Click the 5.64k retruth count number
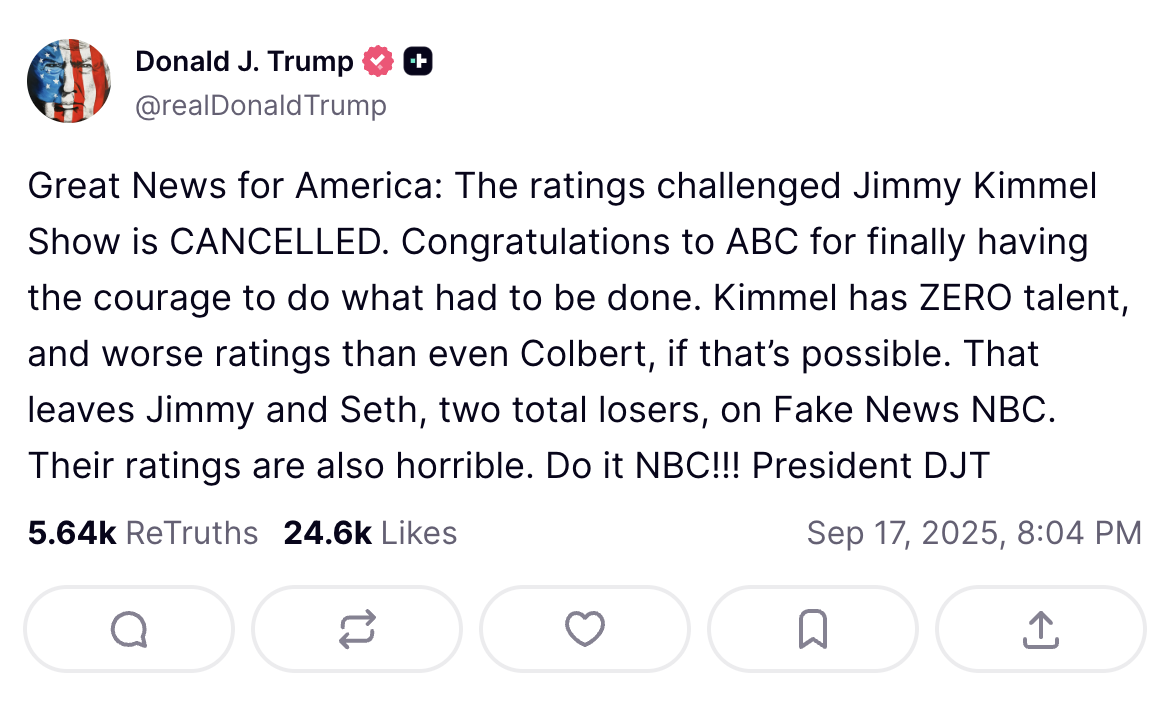Screen dimensions: 1170x728 coord(72,533)
